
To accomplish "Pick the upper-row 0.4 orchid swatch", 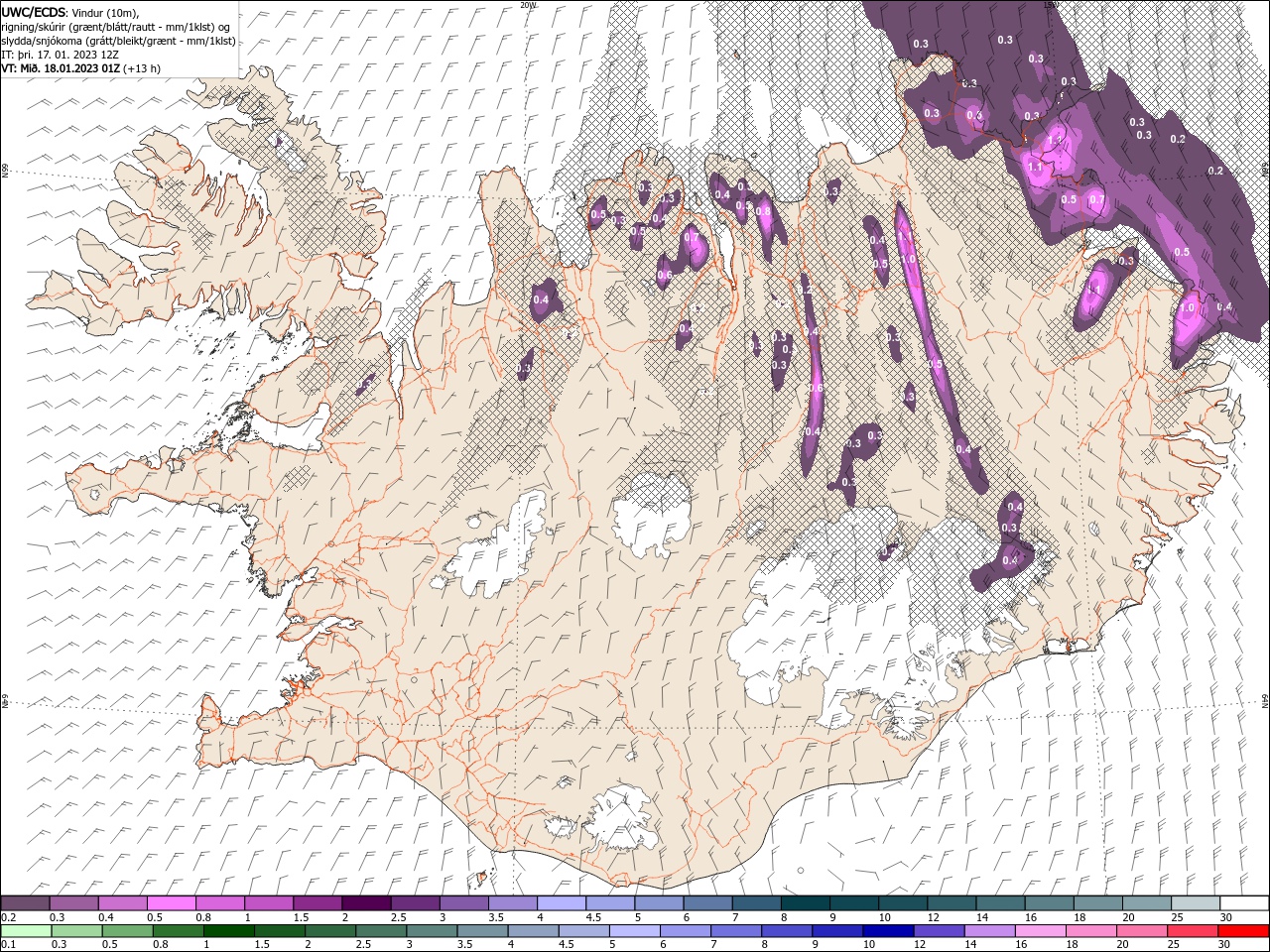I will pos(123,902).
